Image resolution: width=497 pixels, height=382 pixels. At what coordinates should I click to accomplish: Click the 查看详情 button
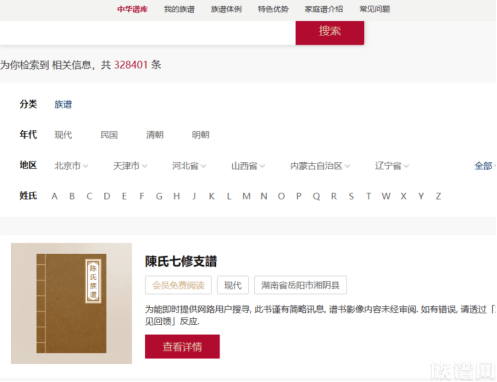tap(182, 347)
